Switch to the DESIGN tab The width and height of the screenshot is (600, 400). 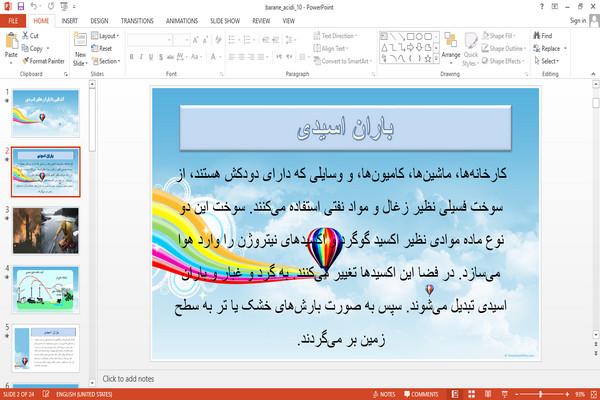tap(99, 21)
